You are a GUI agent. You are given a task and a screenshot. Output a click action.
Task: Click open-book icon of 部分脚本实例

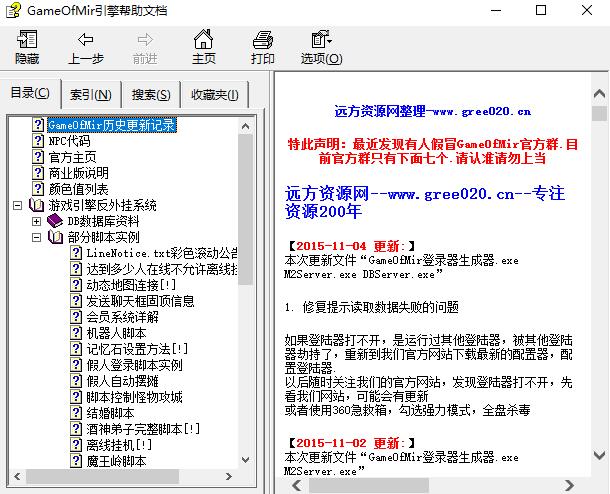(x=55, y=237)
